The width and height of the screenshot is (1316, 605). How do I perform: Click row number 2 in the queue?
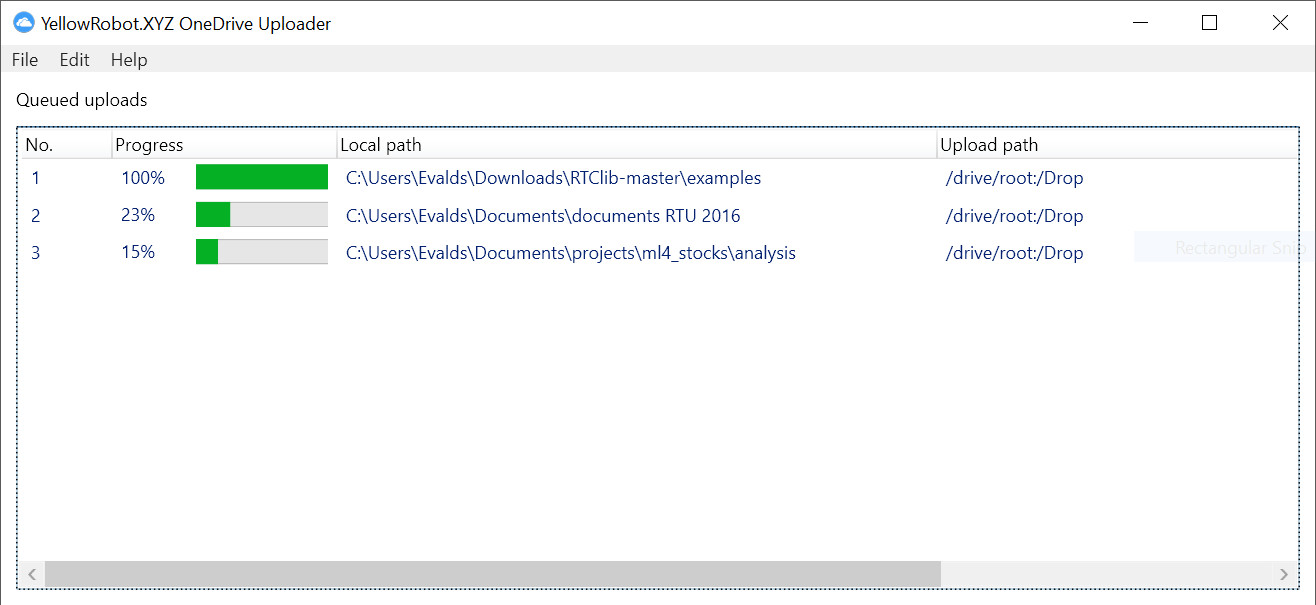tap(36, 216)
